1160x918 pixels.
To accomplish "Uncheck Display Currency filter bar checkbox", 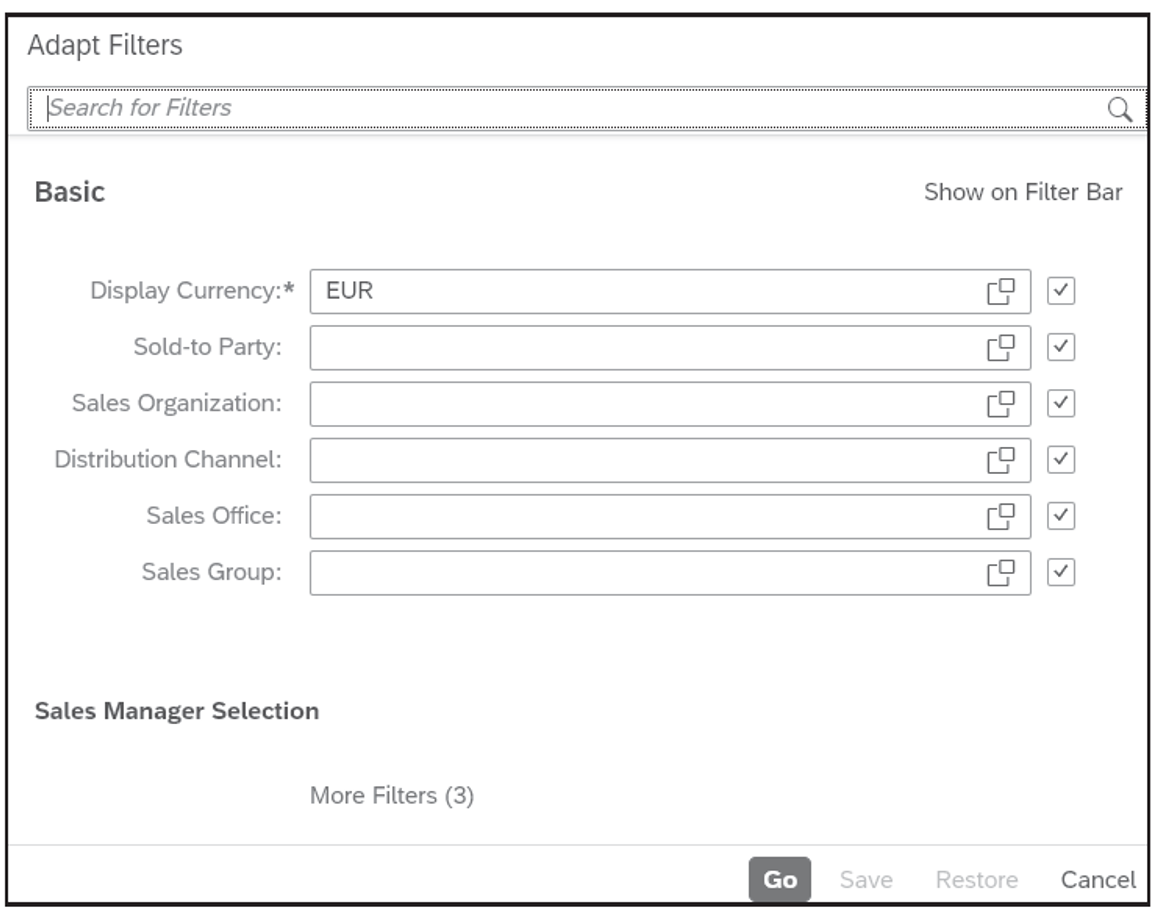I will click(1063, 288).
